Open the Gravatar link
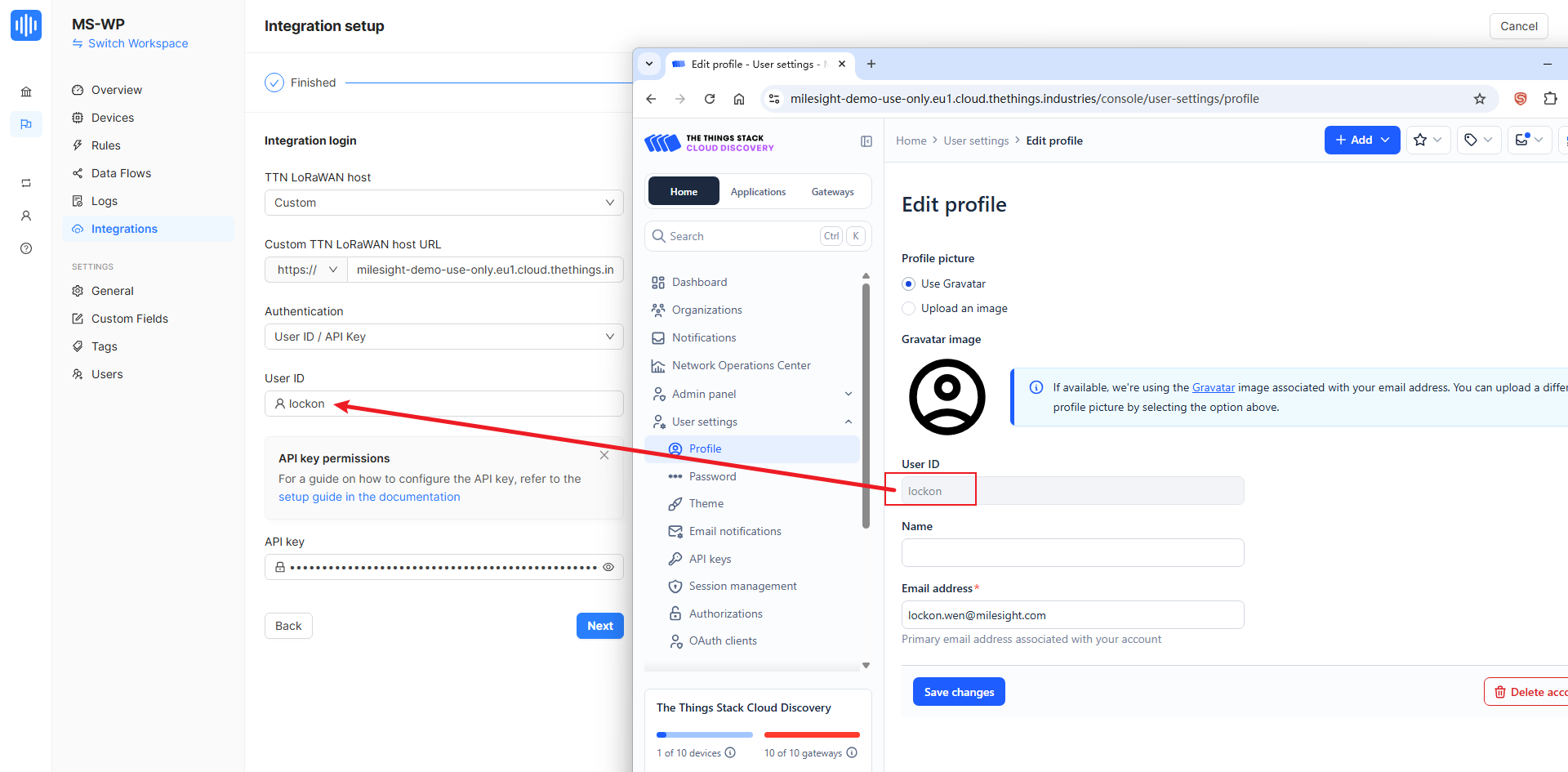 pos(1213,387)
